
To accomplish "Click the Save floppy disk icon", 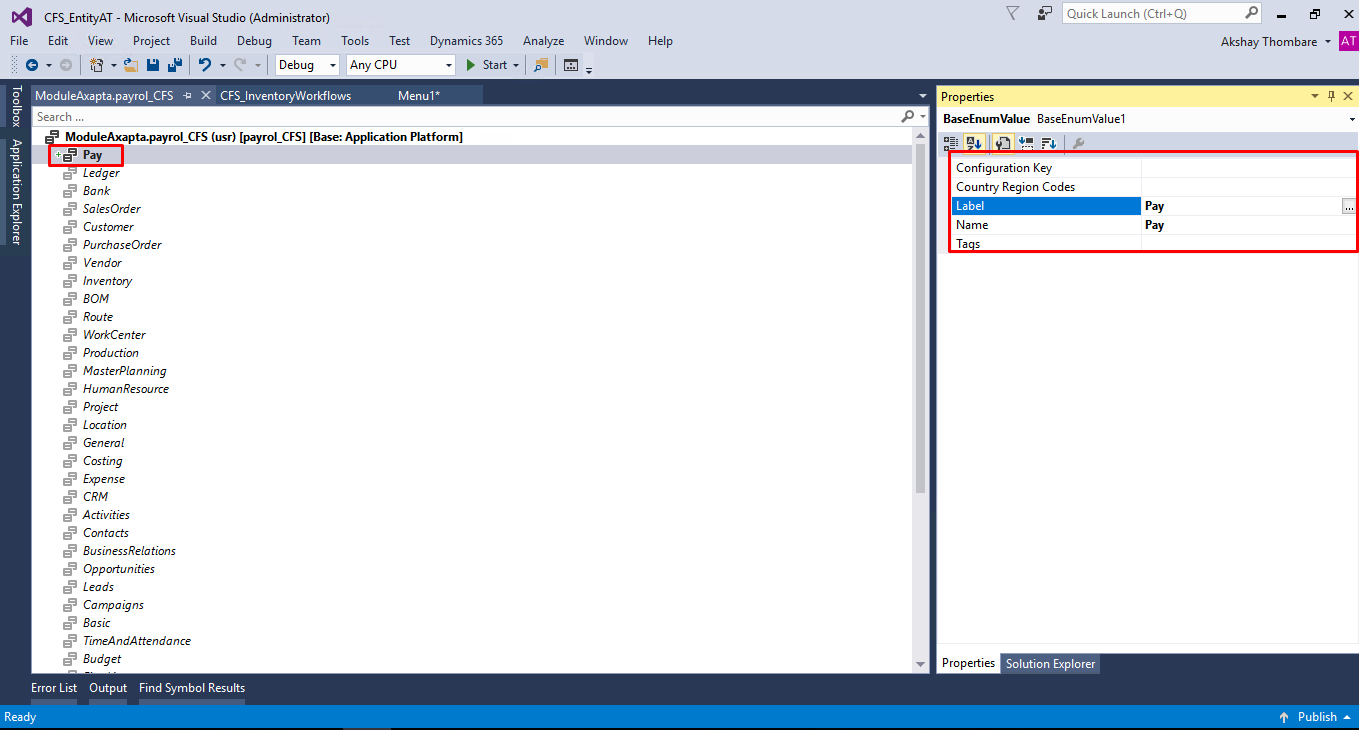I will [153, 65].
